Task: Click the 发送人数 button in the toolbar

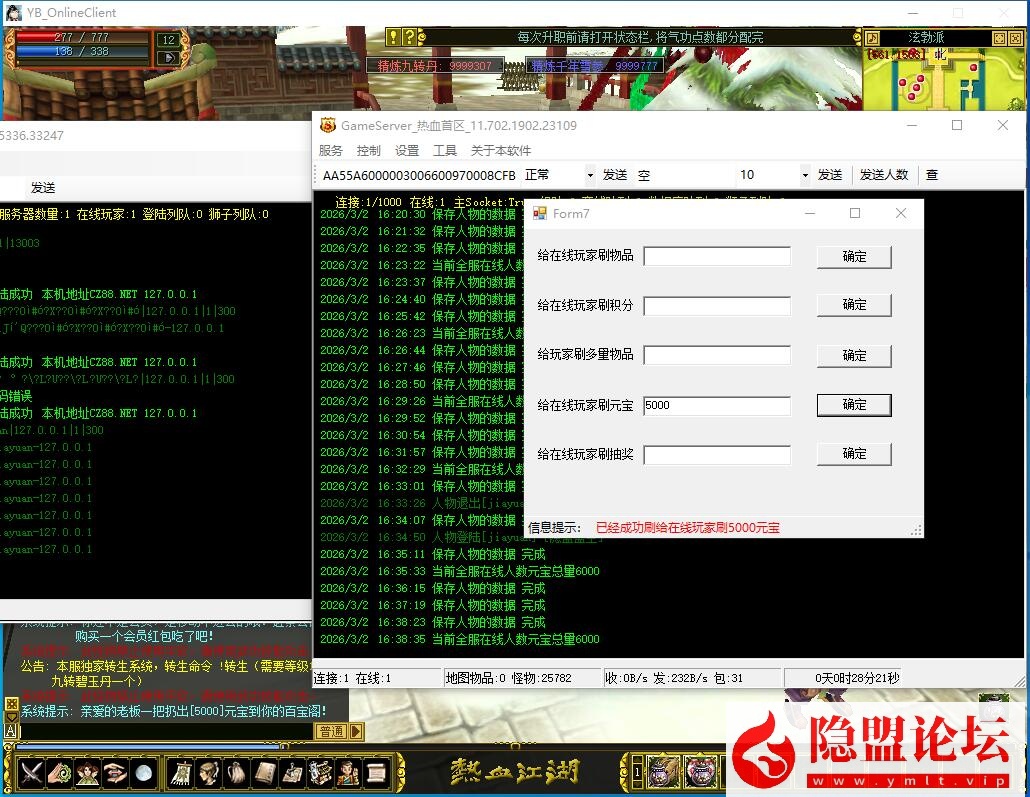Action: pyautogui.click(x=884, y=174)
